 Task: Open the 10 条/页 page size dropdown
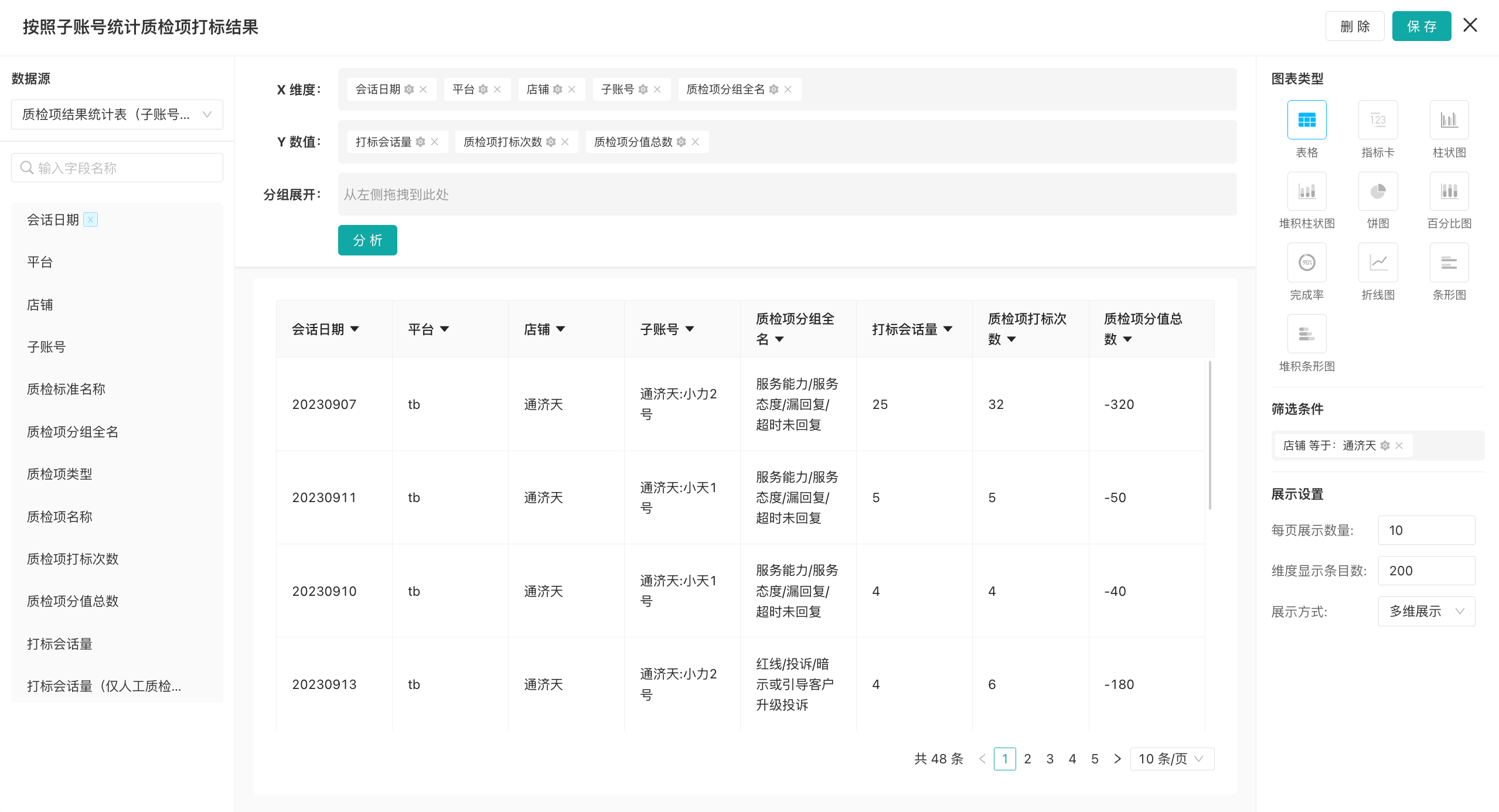pyautogui.click(x=1172, y=759)
